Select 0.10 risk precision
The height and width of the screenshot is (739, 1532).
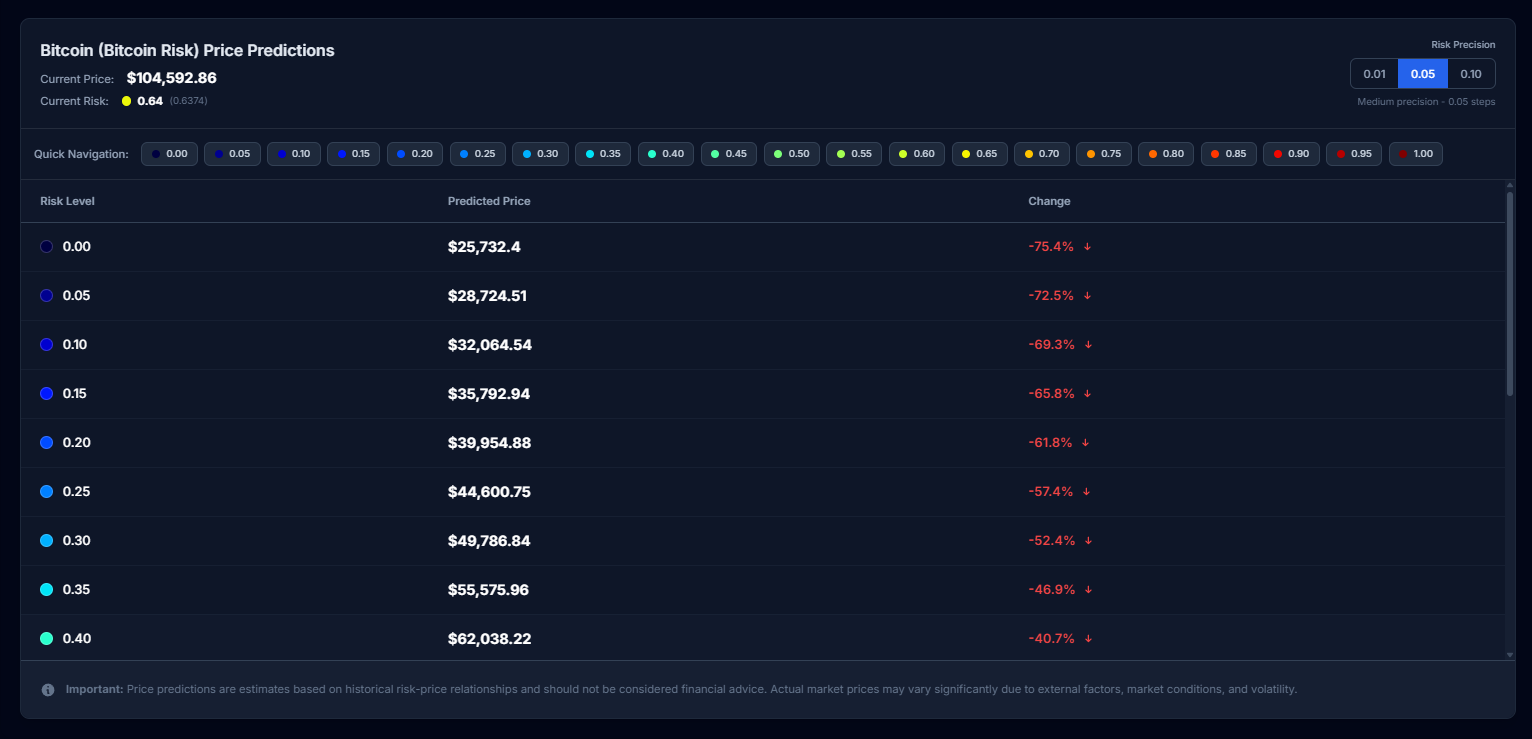point(1471,74)
